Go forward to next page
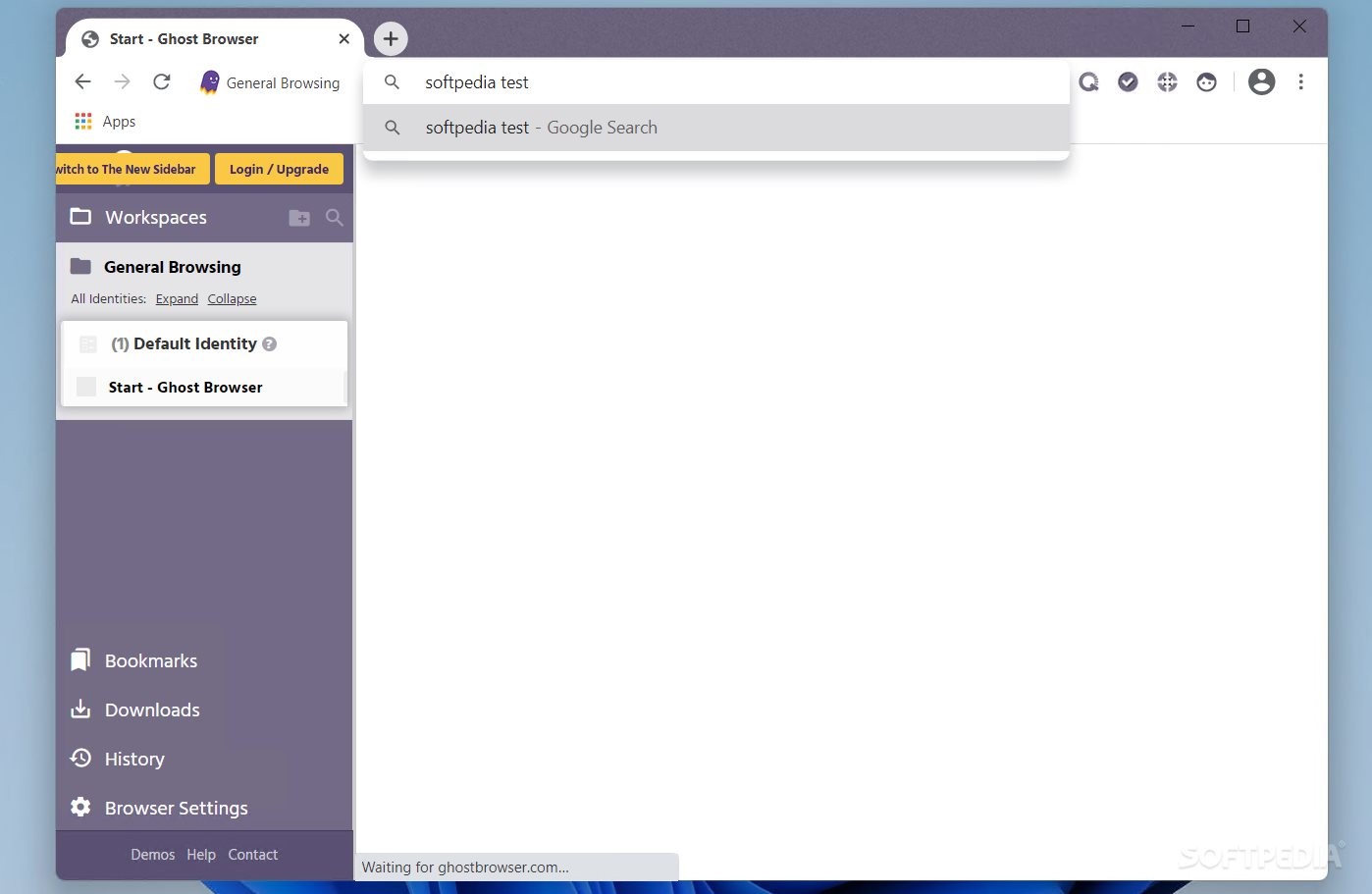Image resolution: width=1372 pixels, height=894 pixels. tap(122, 82)
